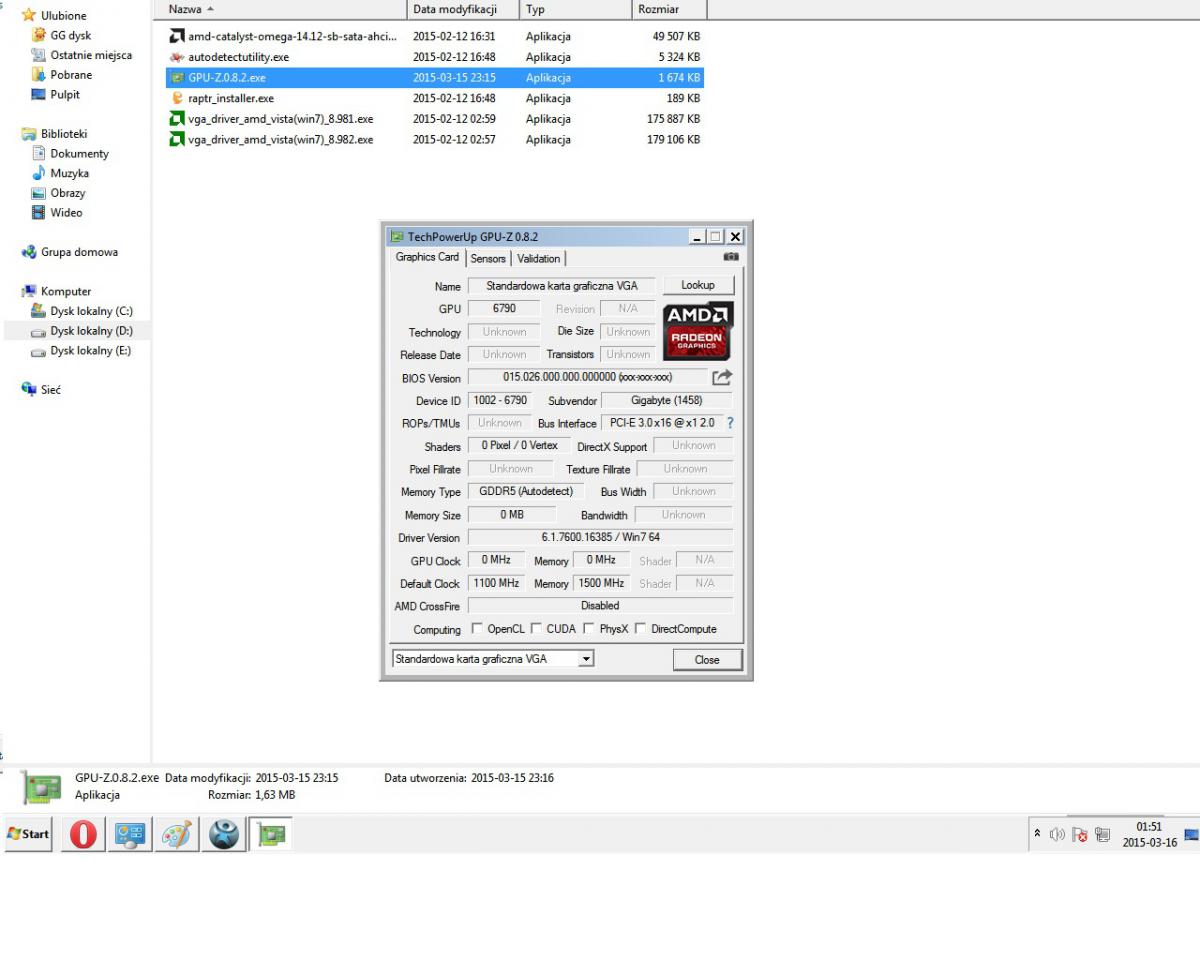Image resolution: width=1200 pixels, height=960 pixels.
Task: Enable the CUDA checkbox
Action: coord(536,629)
